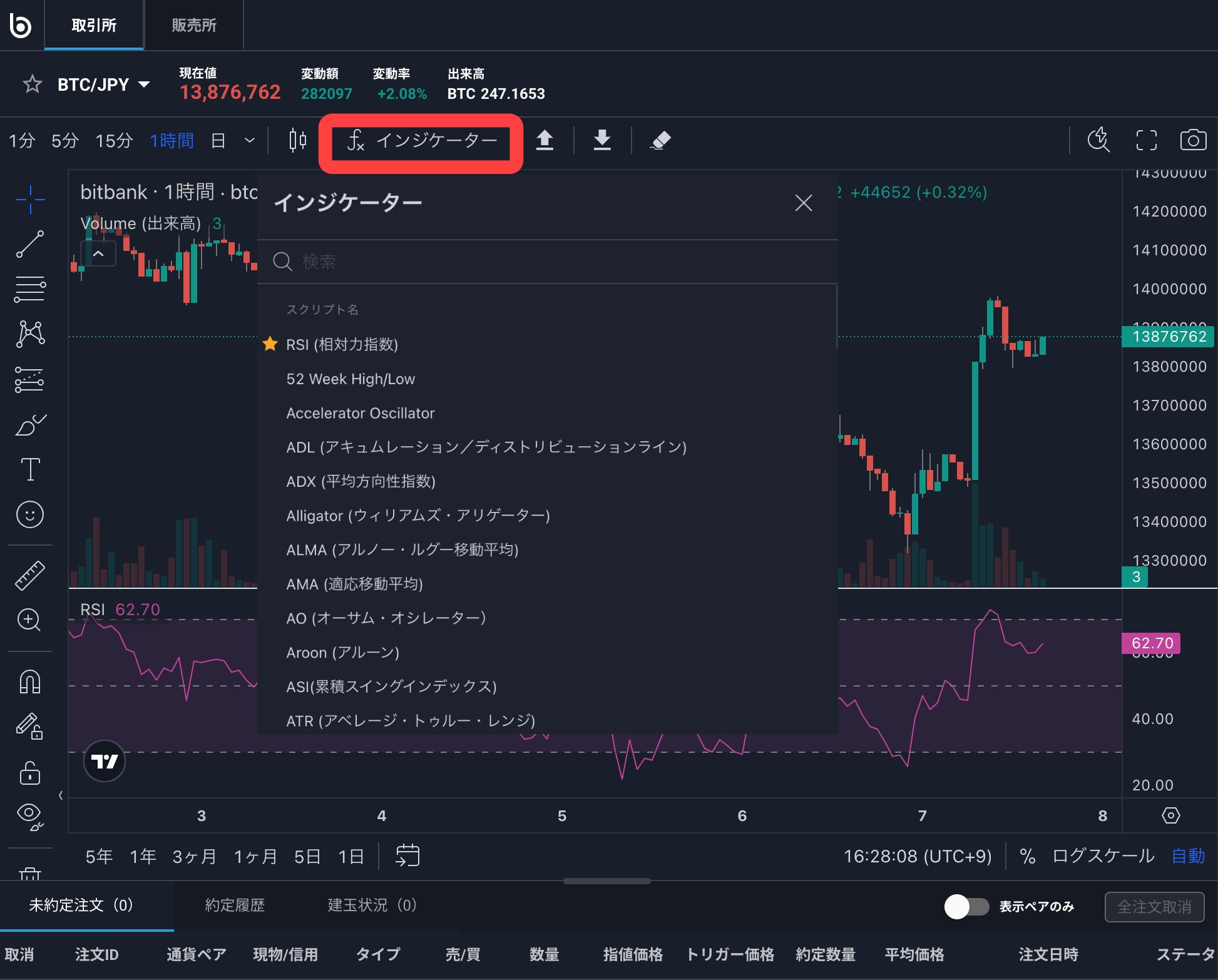Click the bitbank logo icon
1218x980 pixels.
point(20,25)
